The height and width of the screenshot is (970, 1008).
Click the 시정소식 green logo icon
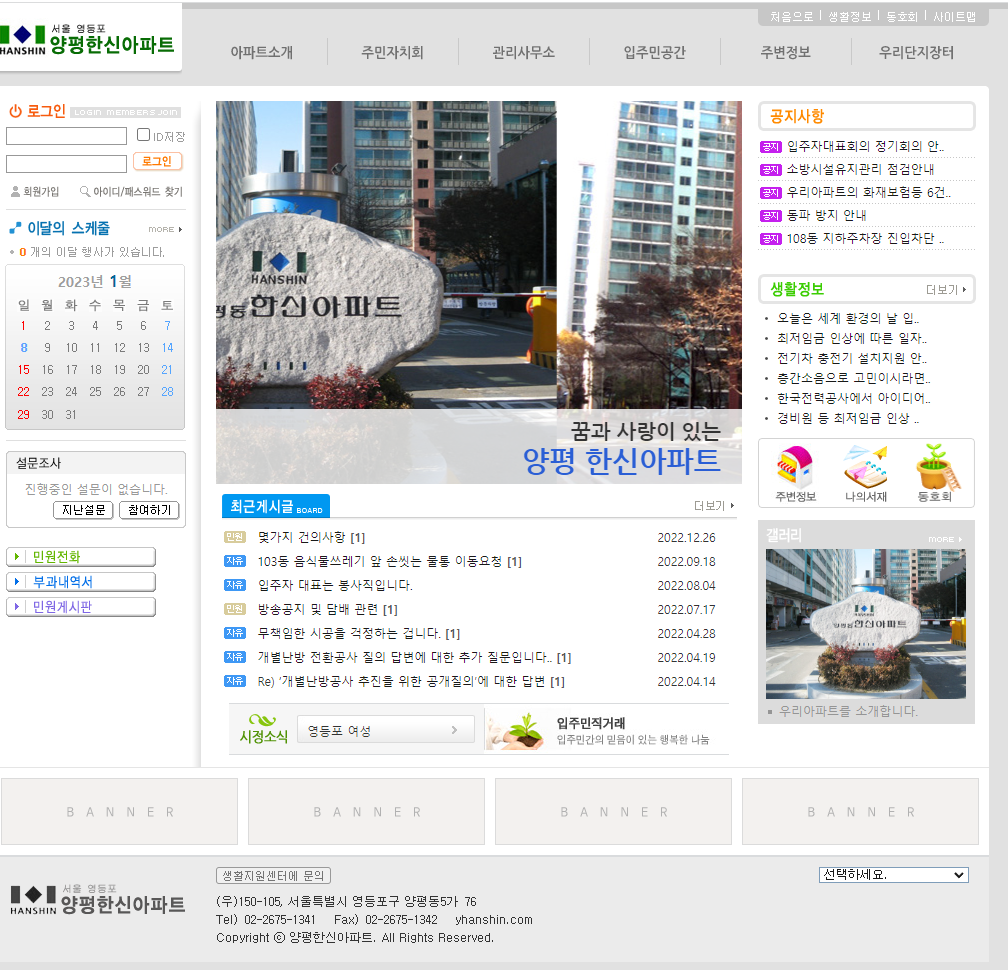[263, 729]
